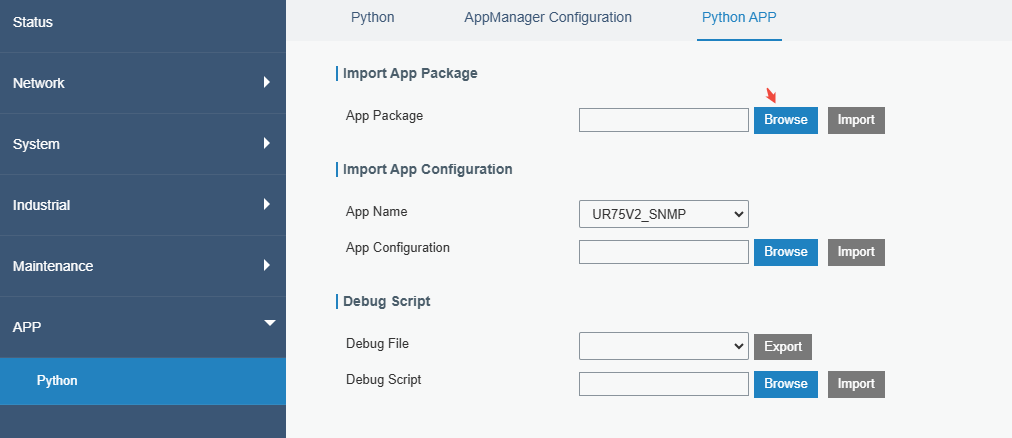
Task: Export the Debug File
Action: 783,346
